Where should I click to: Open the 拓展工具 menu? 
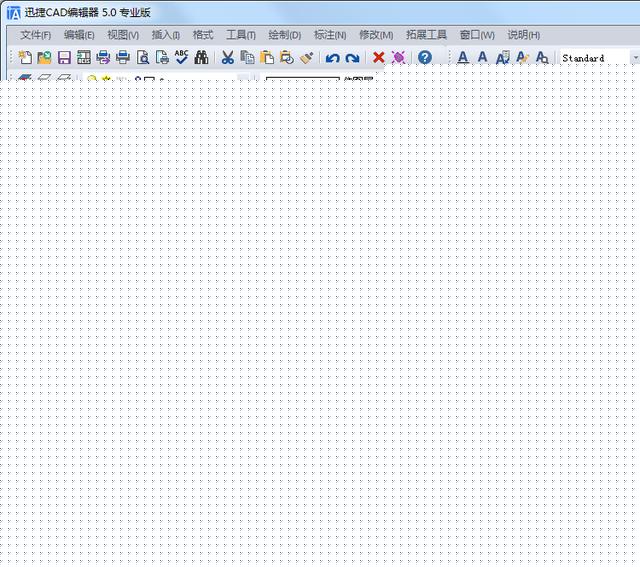426,35
